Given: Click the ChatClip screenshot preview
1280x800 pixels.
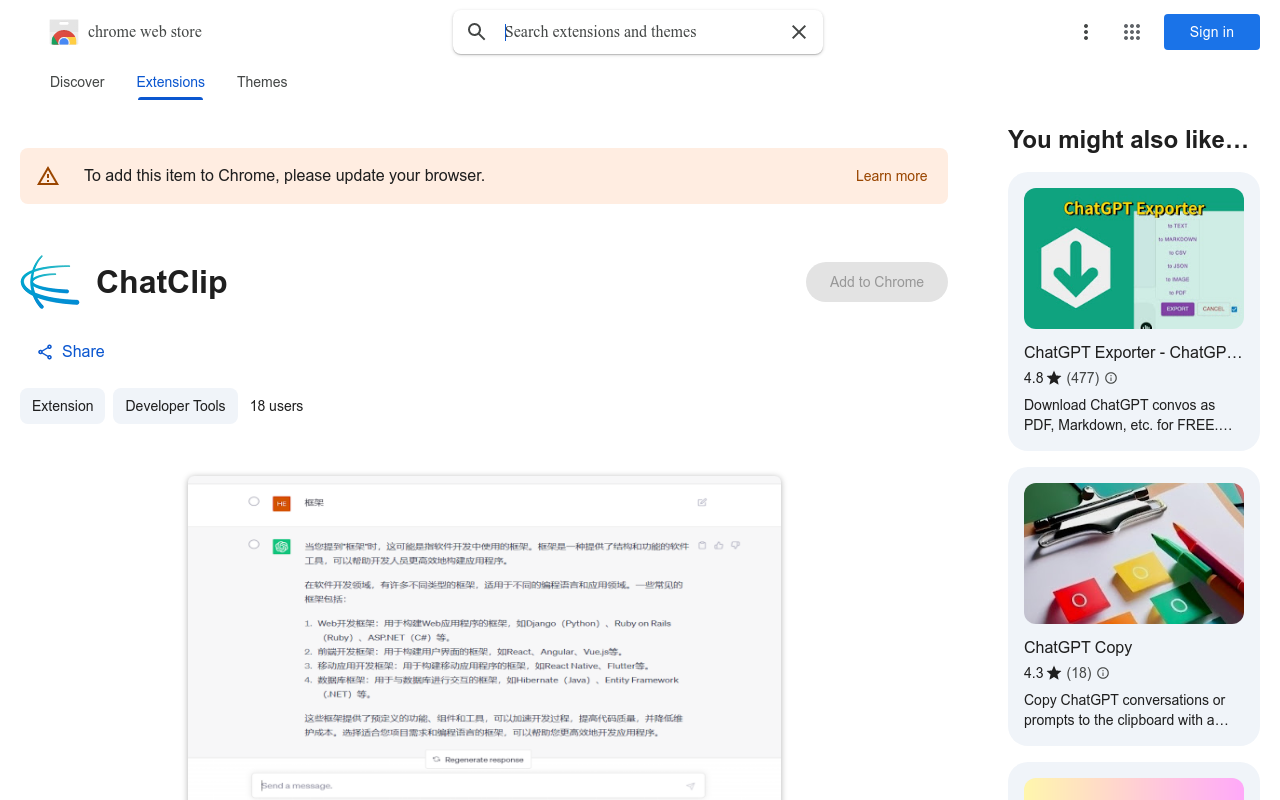Looking at the screenshot, I should (484, 638).
